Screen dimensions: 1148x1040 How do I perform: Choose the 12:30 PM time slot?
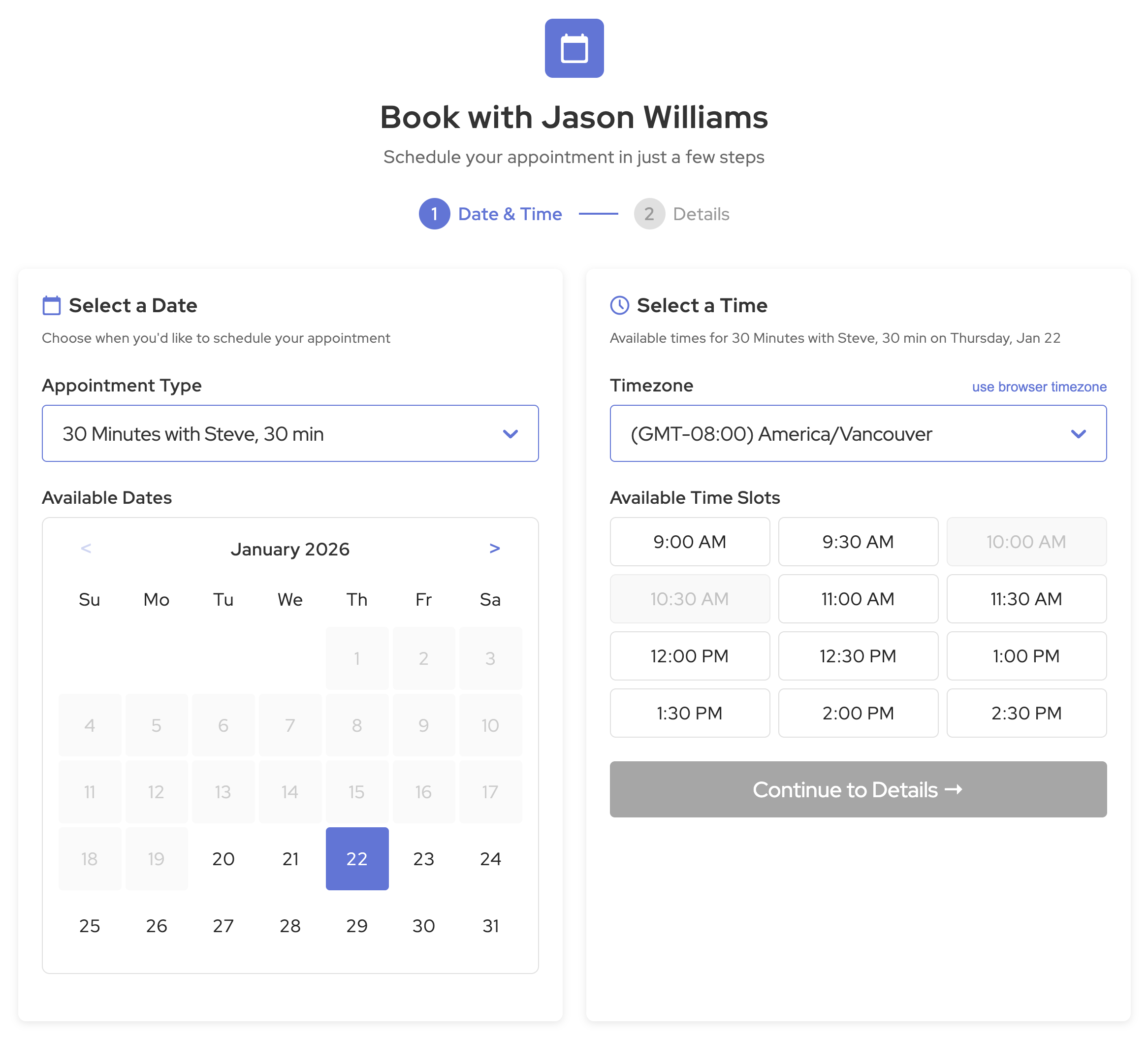[x=857, y=655]
